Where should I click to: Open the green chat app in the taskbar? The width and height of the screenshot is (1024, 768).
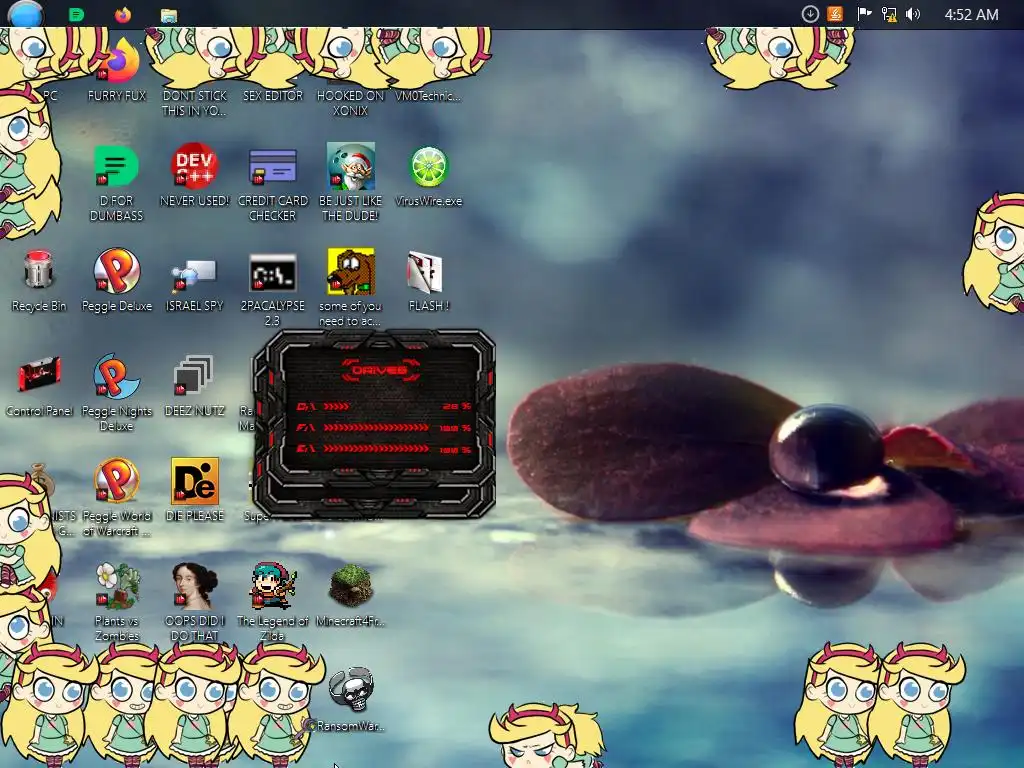76,15
